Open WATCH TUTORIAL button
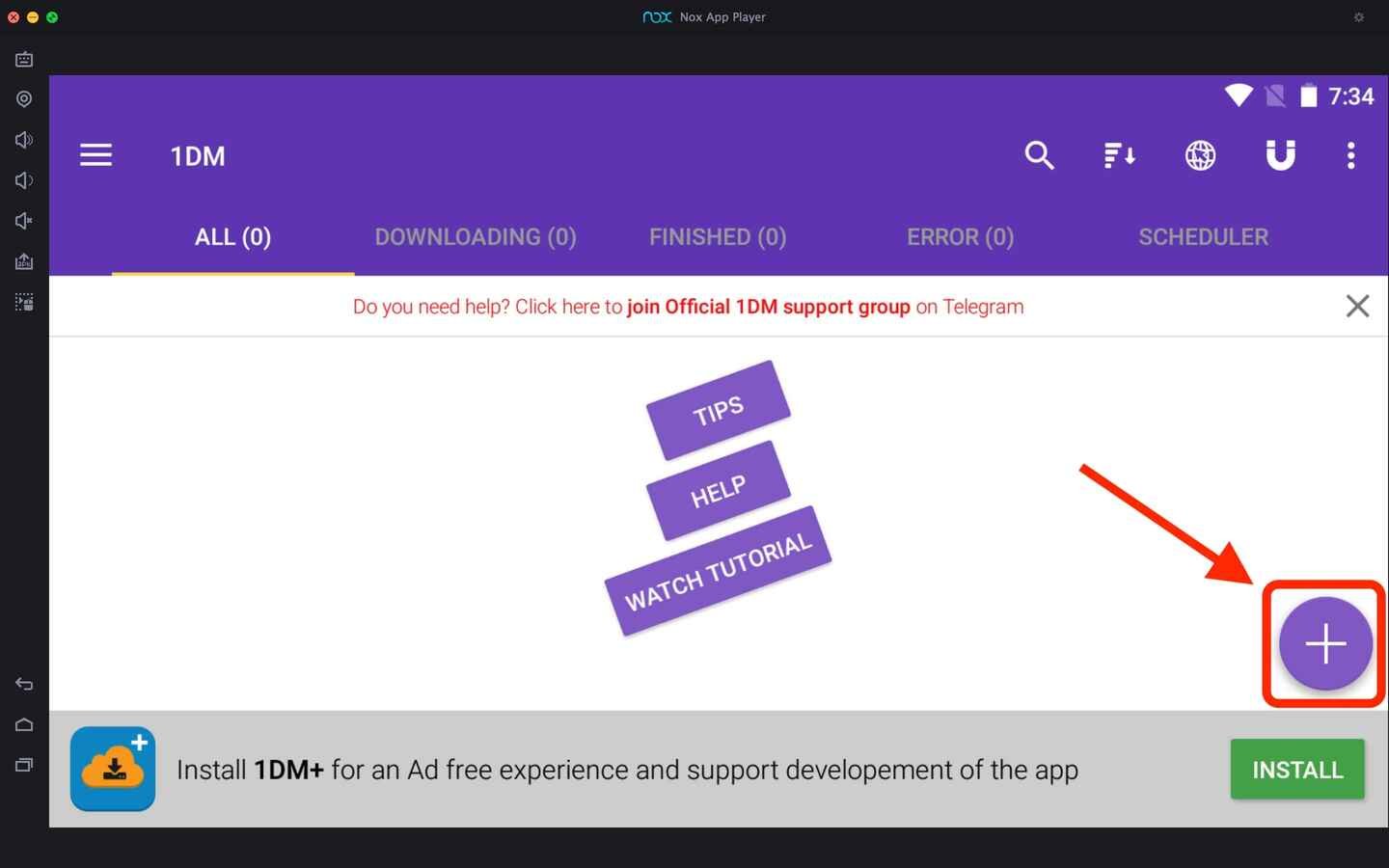1389x868 pixels. click(719, 571)
